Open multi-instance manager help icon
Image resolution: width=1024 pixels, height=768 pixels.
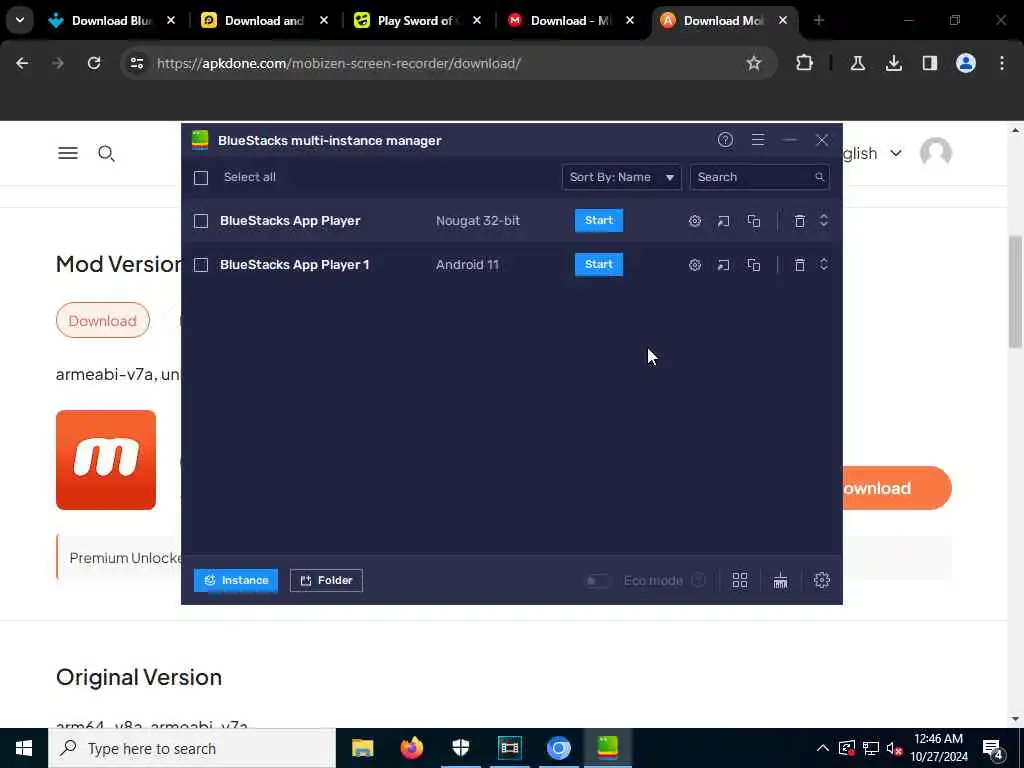coord(726,140)
